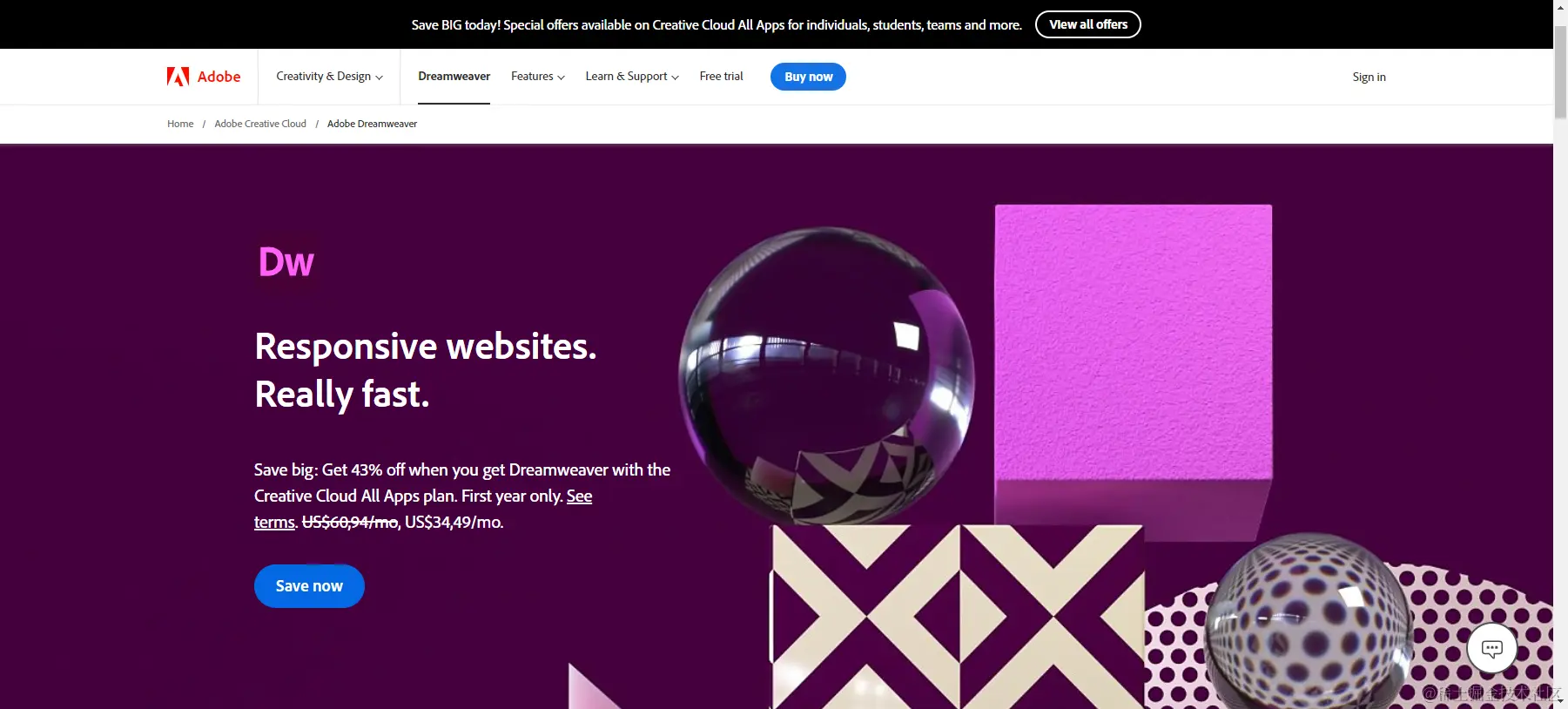This screenshot has width=1568, height=709.
Task: Go to Home breadcrumb link
Action: click(x=180, y=124)
